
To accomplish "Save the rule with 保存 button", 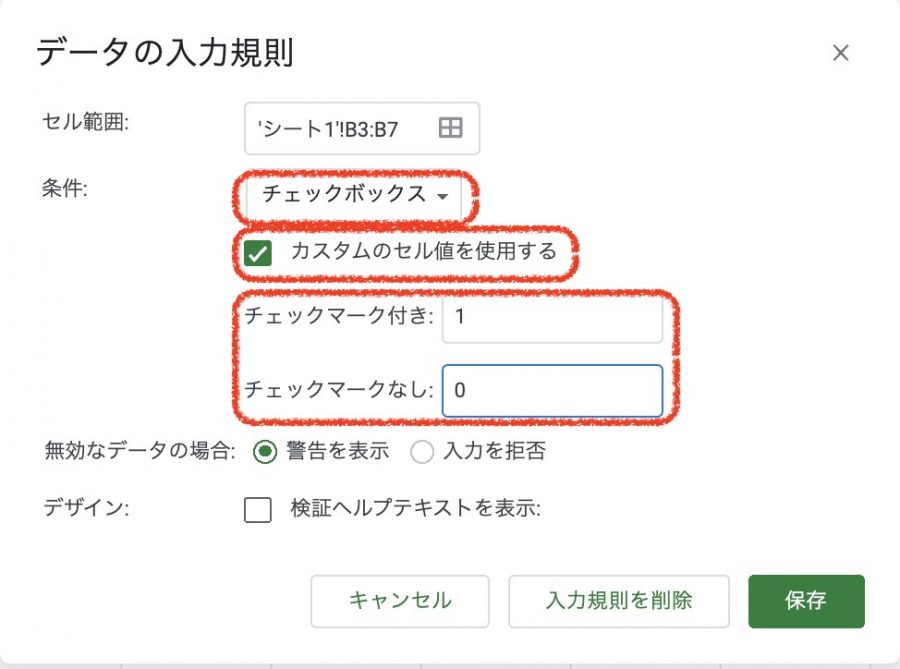I will tap(806, 601).
